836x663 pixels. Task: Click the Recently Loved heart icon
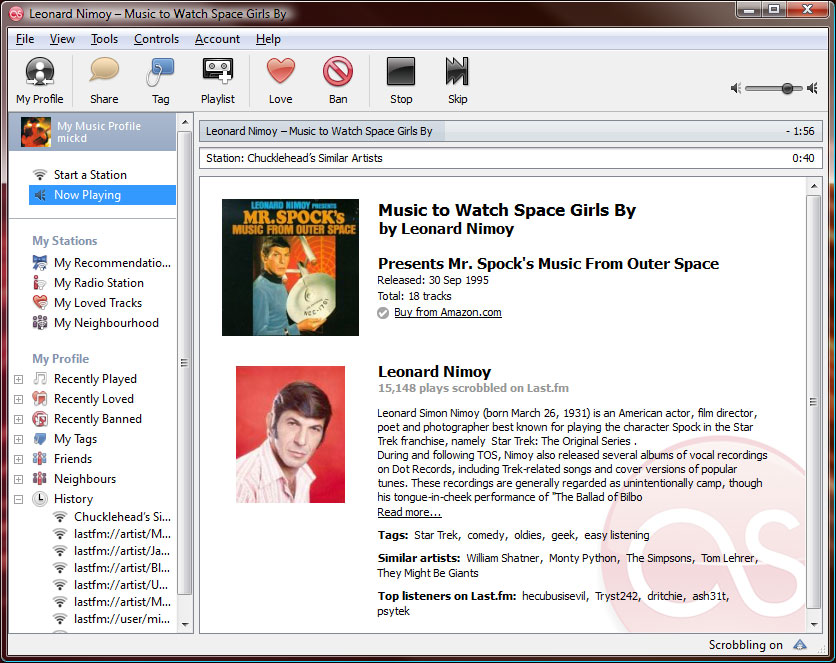point(40,399)
